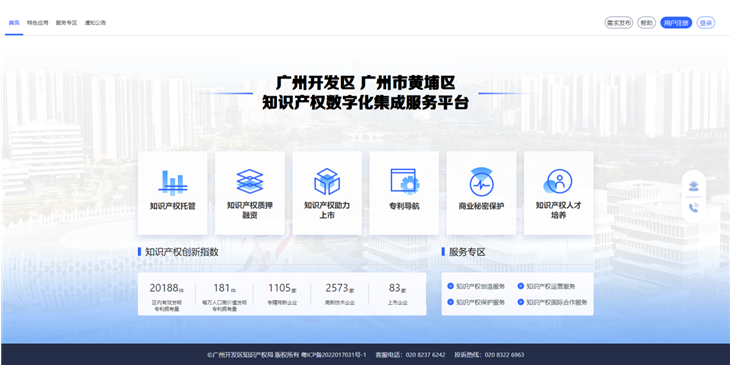This screenshot has width=732, height=366.
Task: Open the 知识产权助力上市 cube icon card
Action: 327,193
